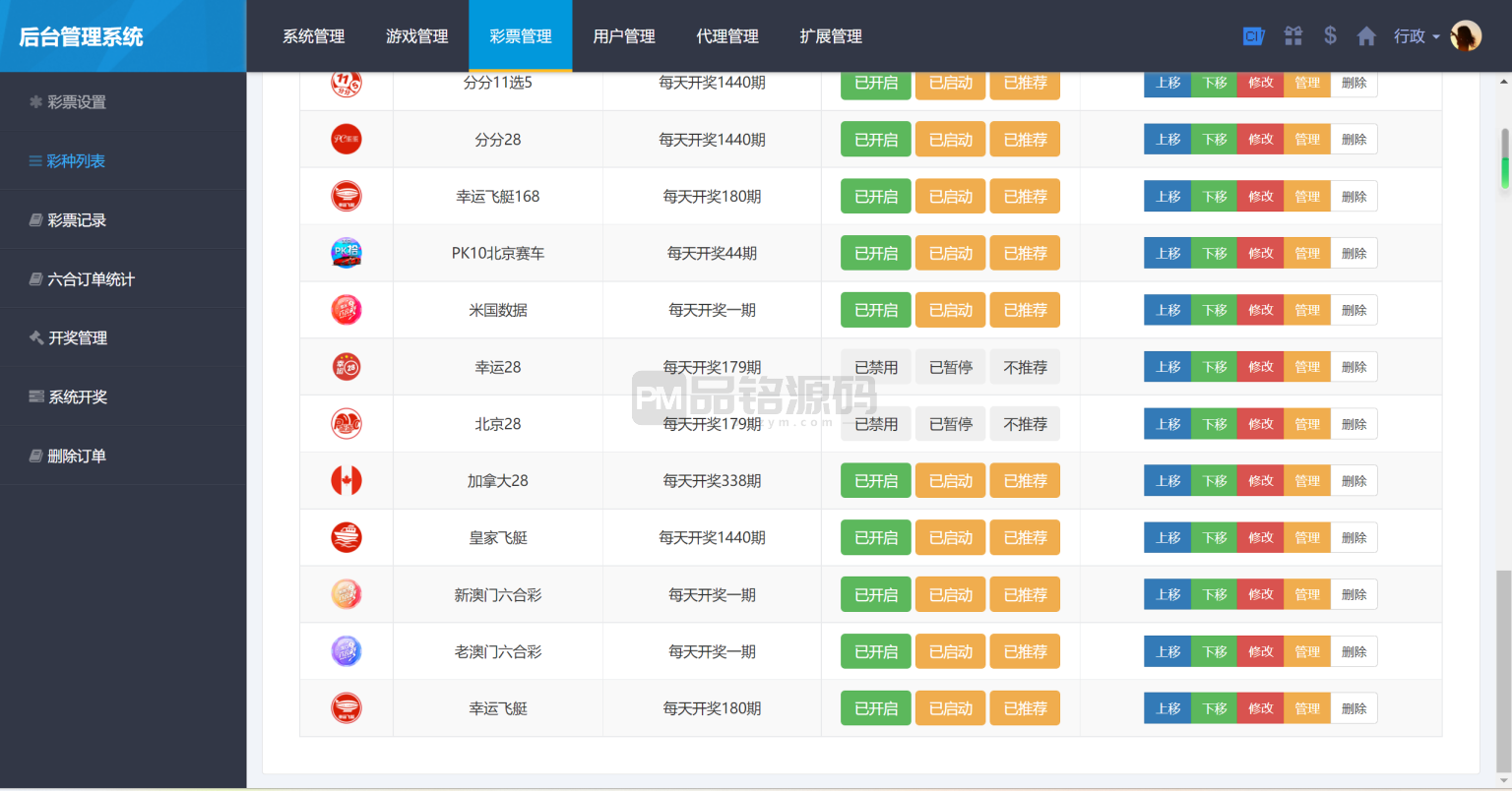This screenshot has height=791, width=1512.
Task: Click the book icon beside 彩票记录
Action: coord(36,220)
